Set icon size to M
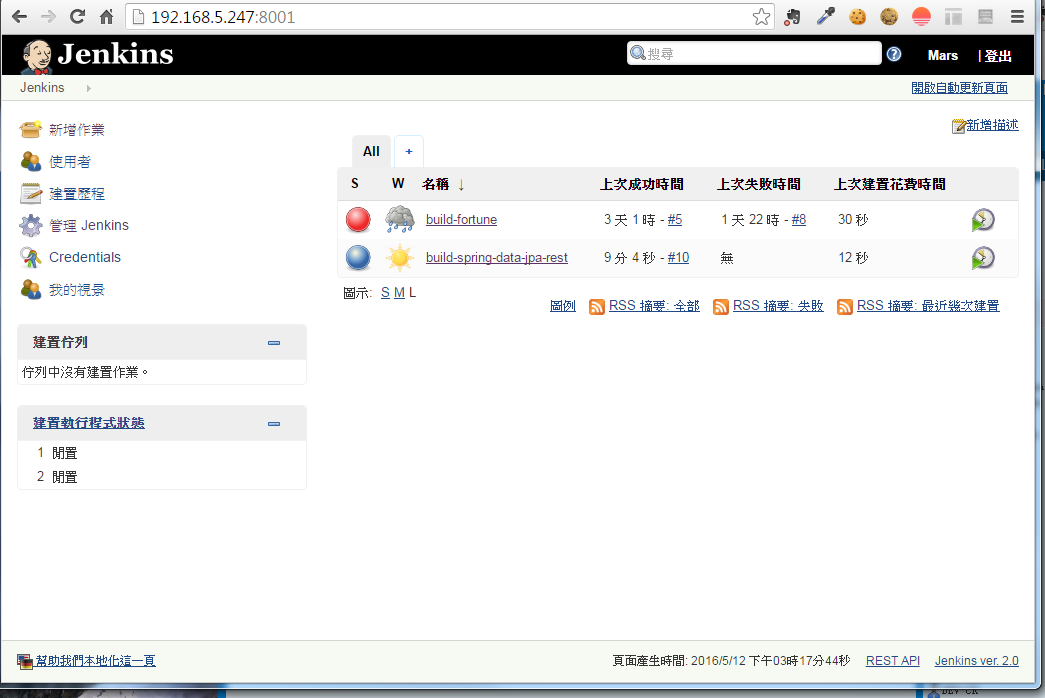Viewport: 1045px width, 698px height. [x=399, y=293]
